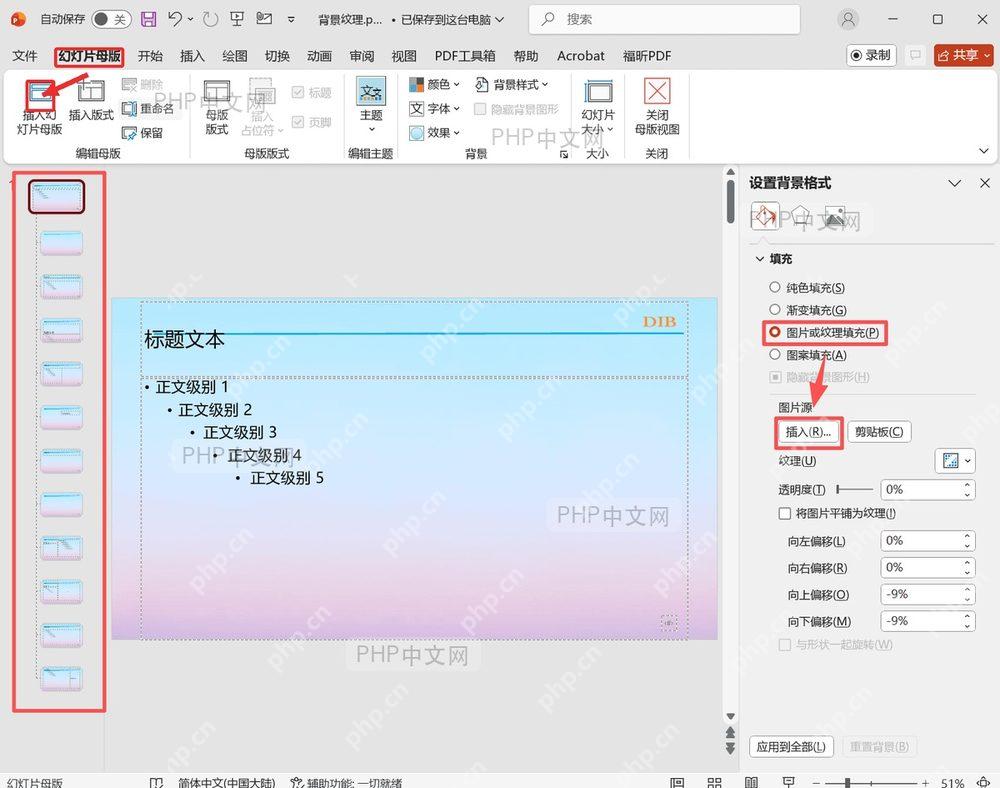Start slideshow from beginning icon
Image resolution: width=1000 pixels, height=788 pixels.
[237, 19]
